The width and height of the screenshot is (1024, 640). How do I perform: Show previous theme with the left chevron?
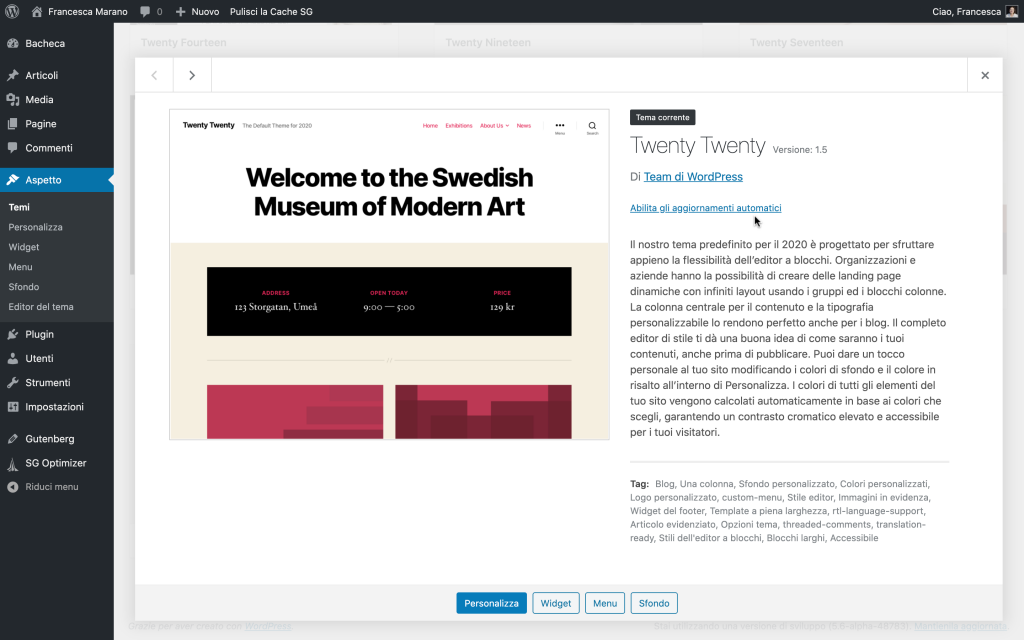click(x=154, y=75)
